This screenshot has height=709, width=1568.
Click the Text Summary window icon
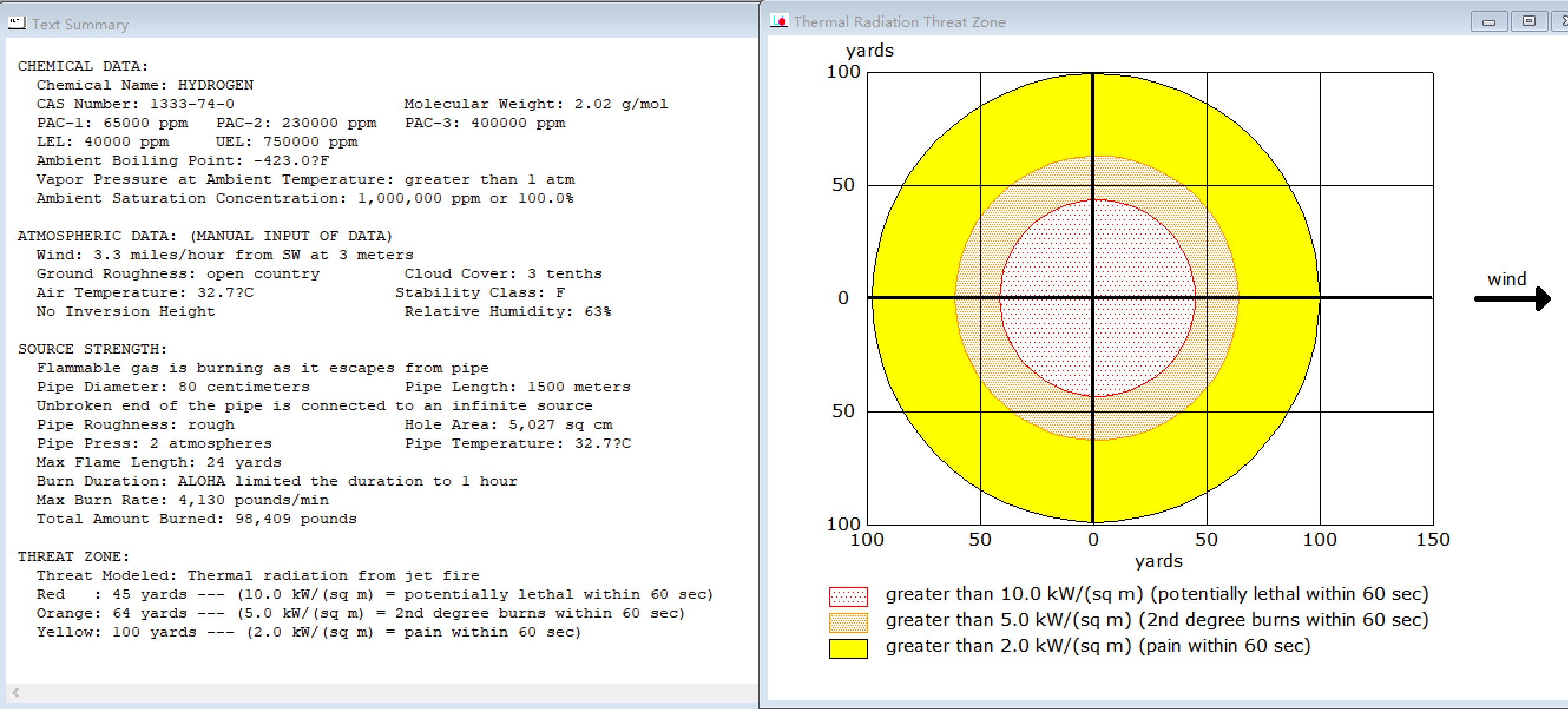point(17,23)
